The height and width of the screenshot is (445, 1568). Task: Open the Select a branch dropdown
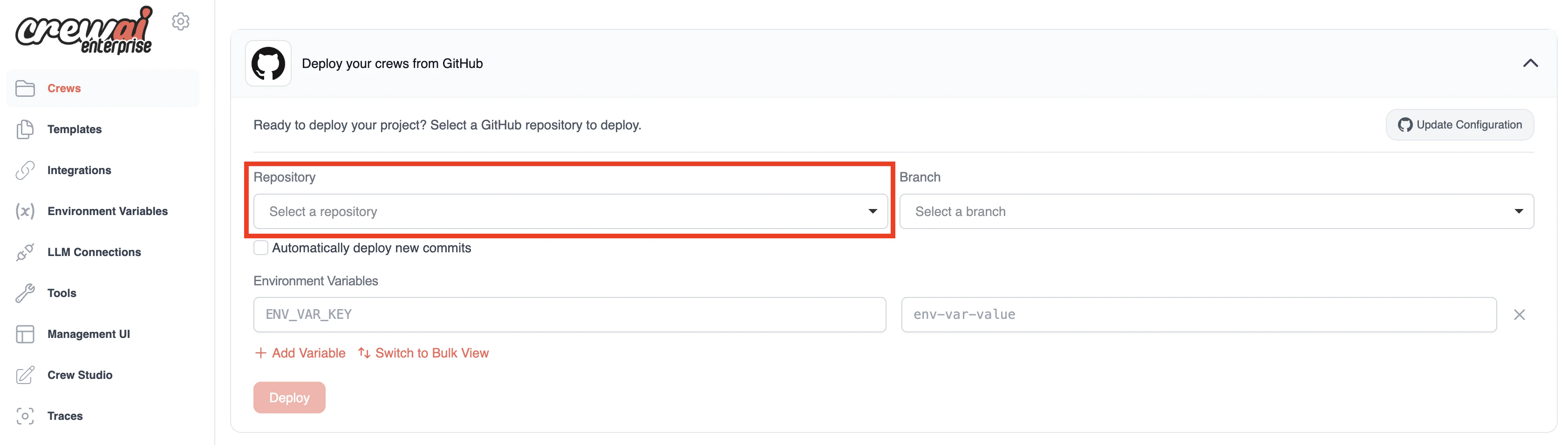click(1217, 211)
